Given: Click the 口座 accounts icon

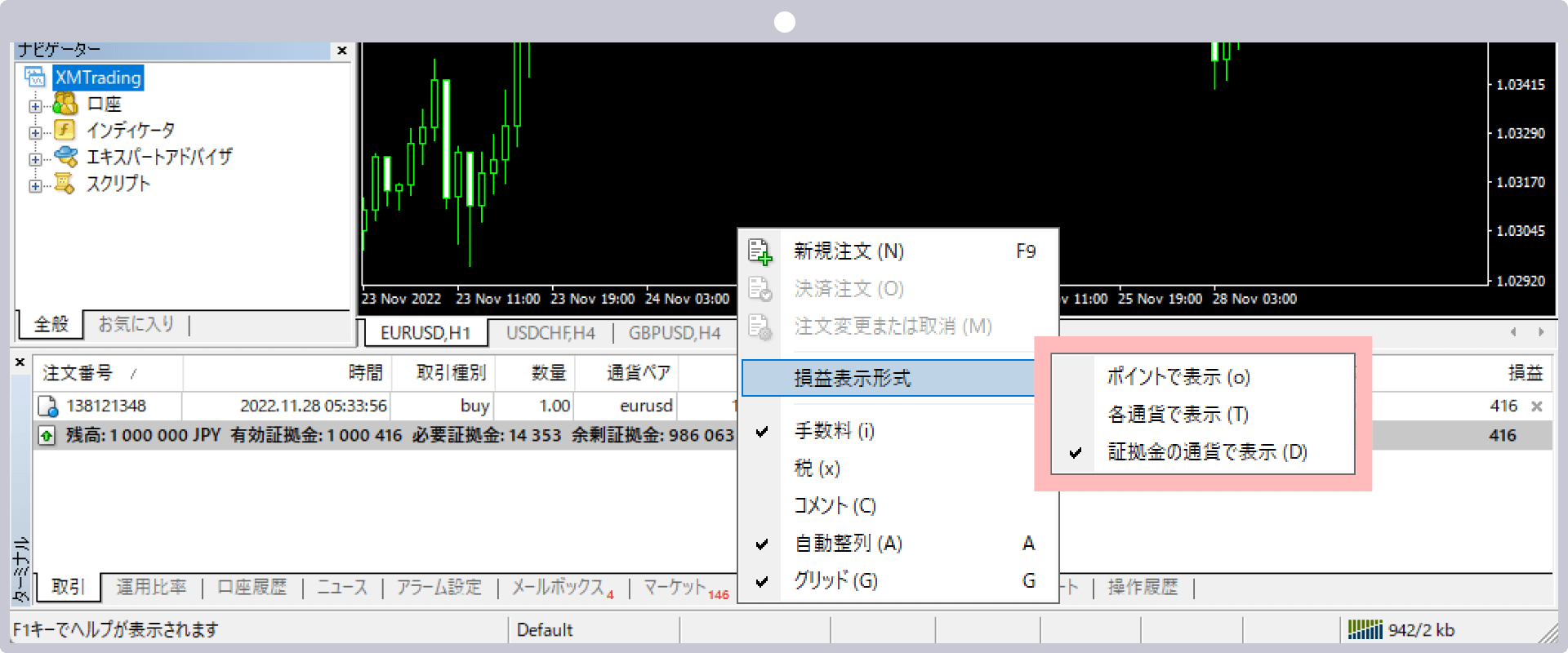Looking at the screenshot, I should click(x=65, y=104).
